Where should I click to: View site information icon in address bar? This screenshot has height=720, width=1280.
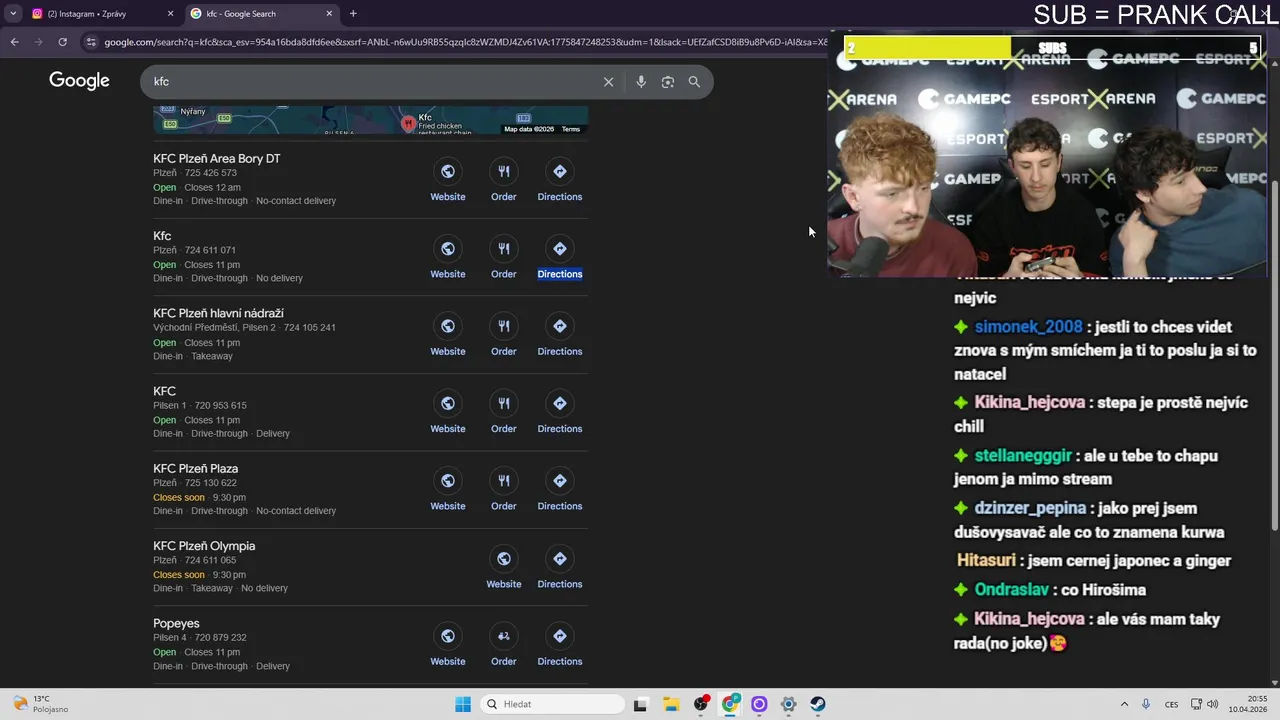91,42
